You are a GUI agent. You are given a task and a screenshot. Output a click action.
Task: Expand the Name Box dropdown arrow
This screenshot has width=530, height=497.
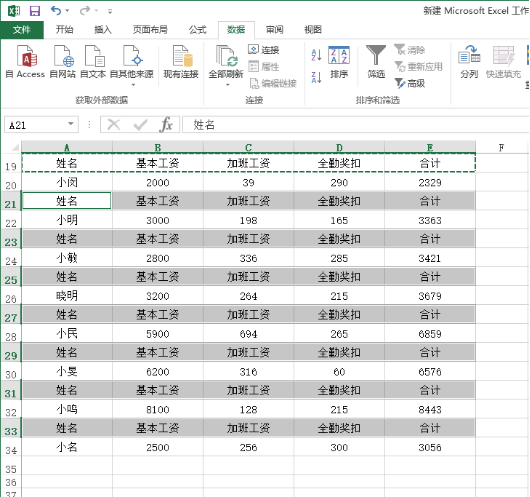(x=71, y=124)
